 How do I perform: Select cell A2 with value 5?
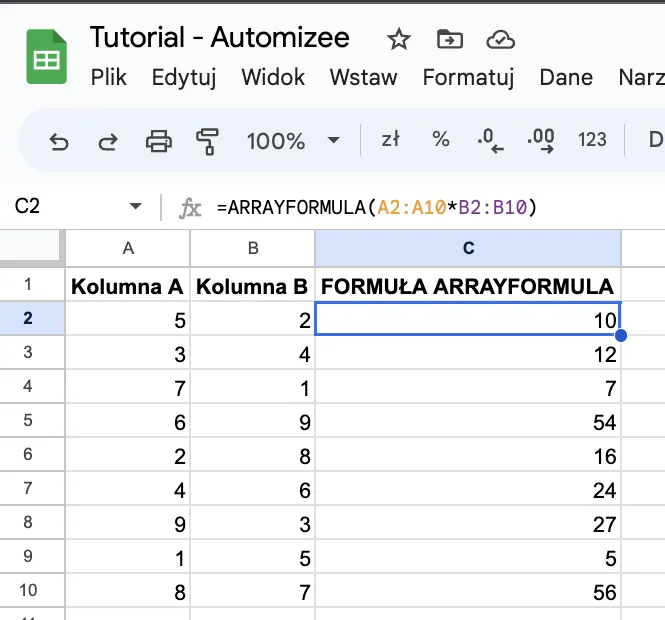pos(128,318)
